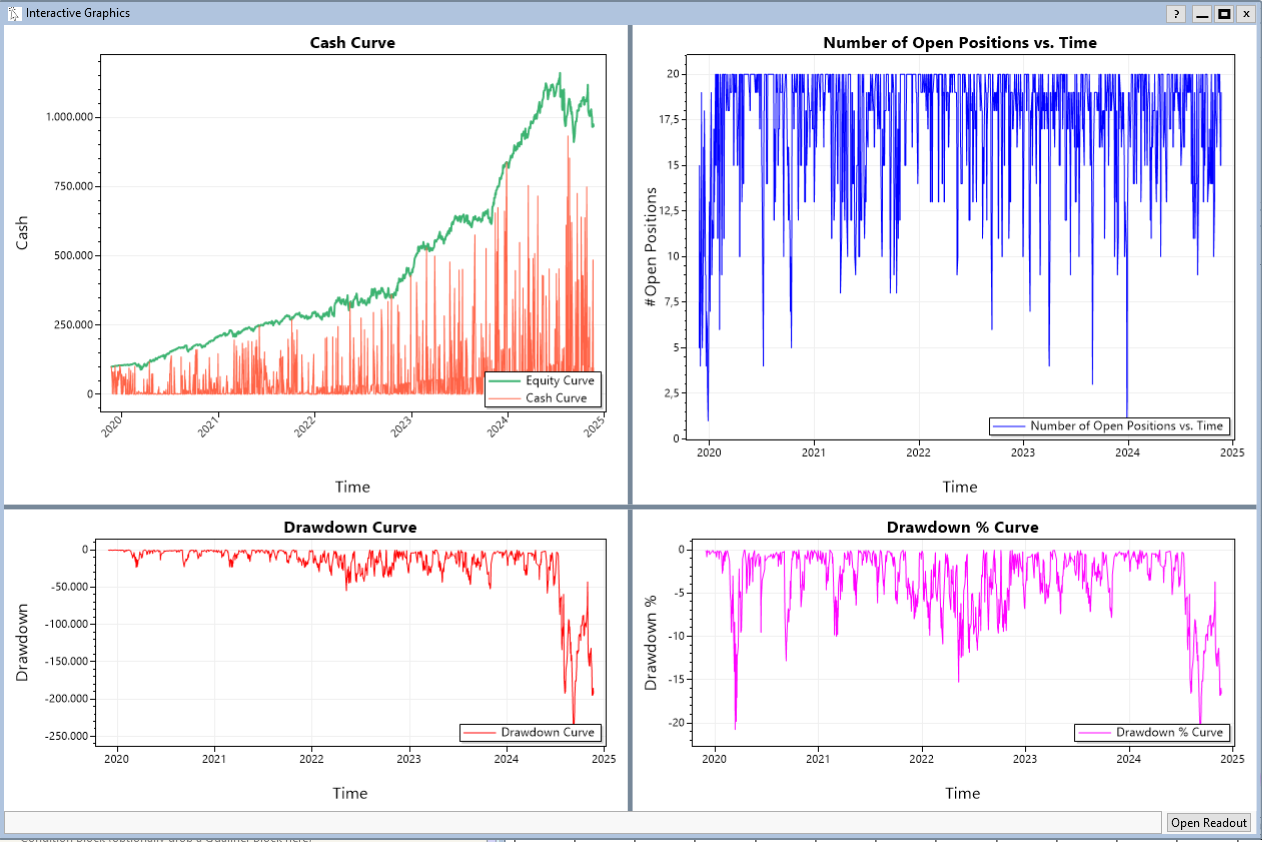
Task: Click the Drawdown % Curve chart title
Action: click(962, 527)
